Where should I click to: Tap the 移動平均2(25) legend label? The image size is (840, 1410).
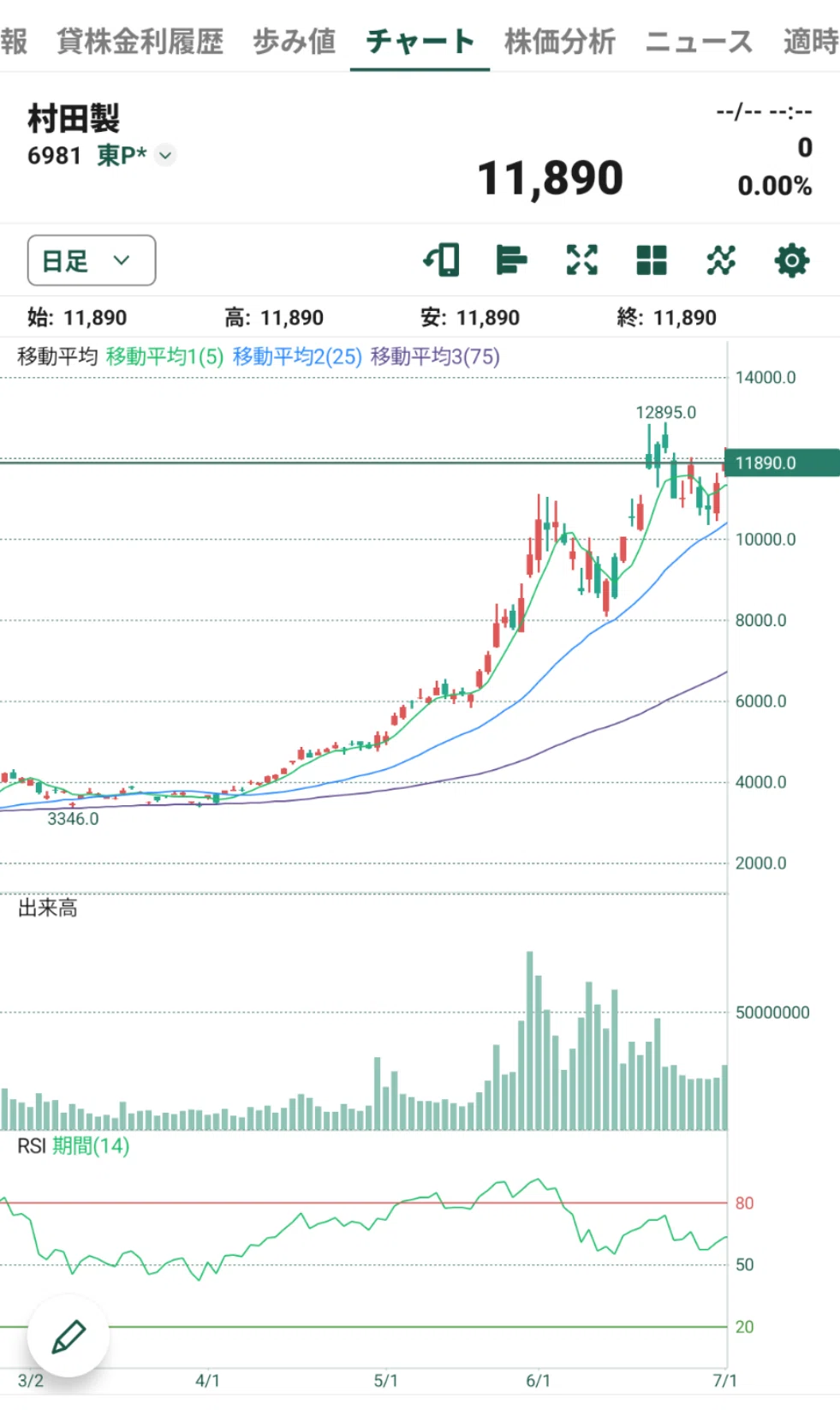(297, 356)
